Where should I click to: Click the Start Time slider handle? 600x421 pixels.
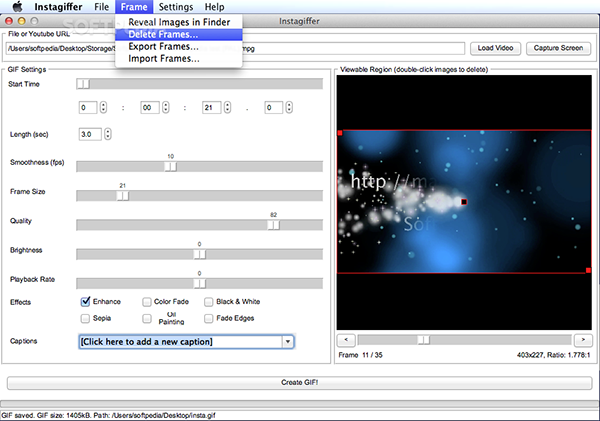83,84
